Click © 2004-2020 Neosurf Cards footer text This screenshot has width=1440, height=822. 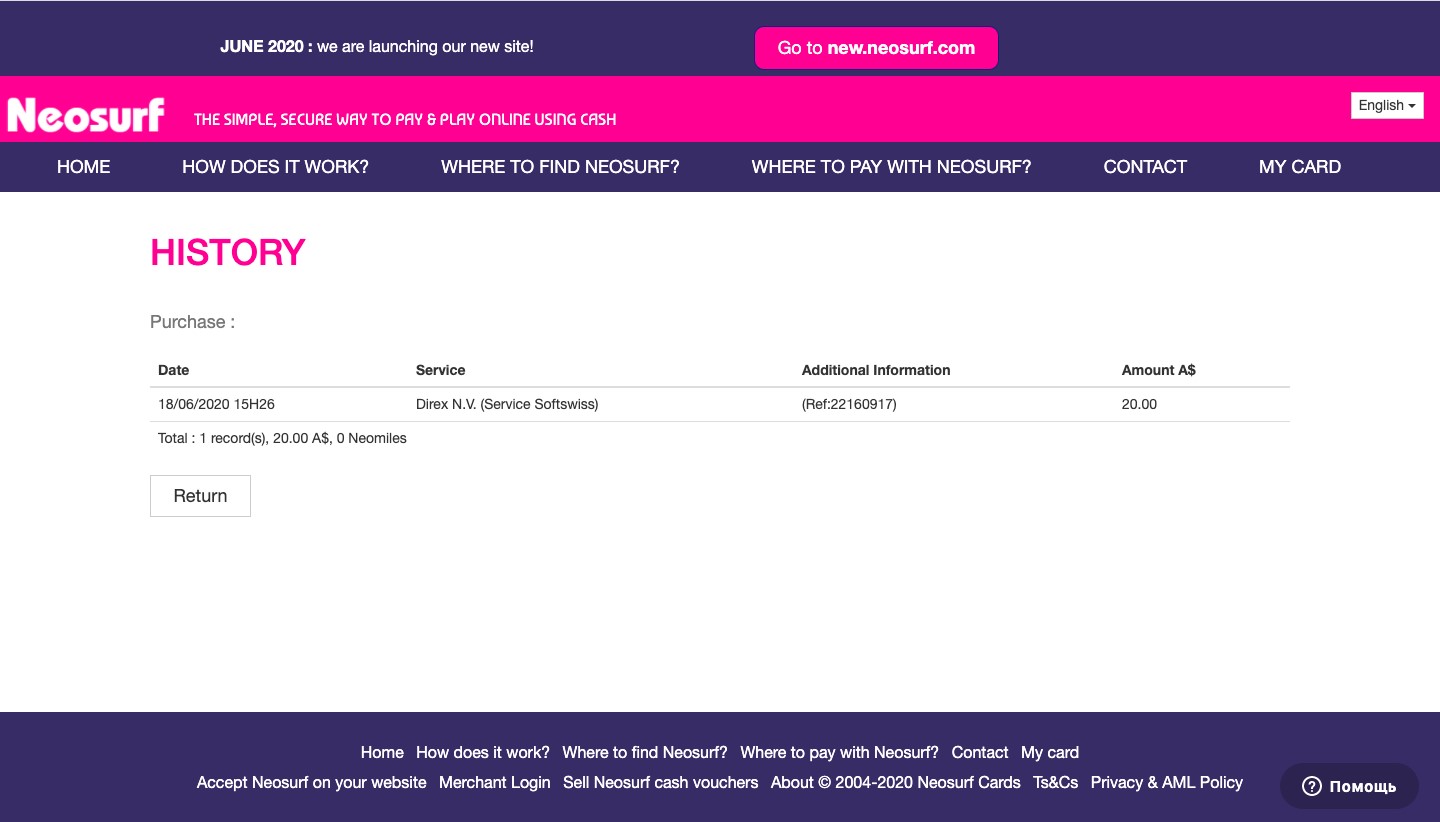point(919,782)
